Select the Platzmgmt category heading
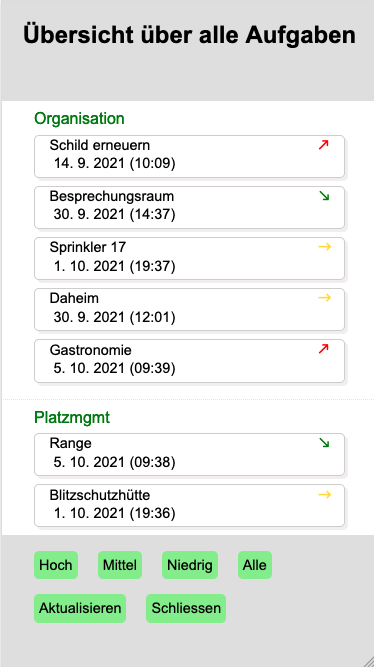The width and height of the screenshot is (374, 667). click(x=72, y=417)
